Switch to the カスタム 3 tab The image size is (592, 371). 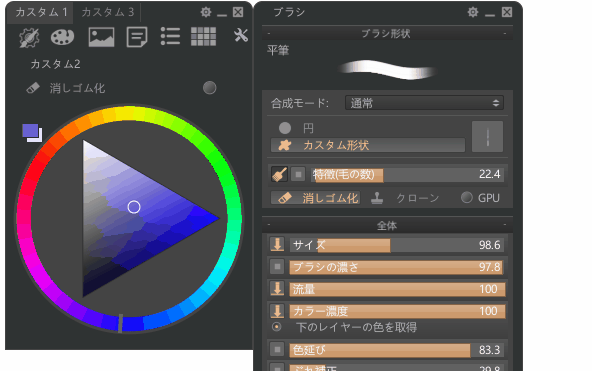tap(108, 12)
